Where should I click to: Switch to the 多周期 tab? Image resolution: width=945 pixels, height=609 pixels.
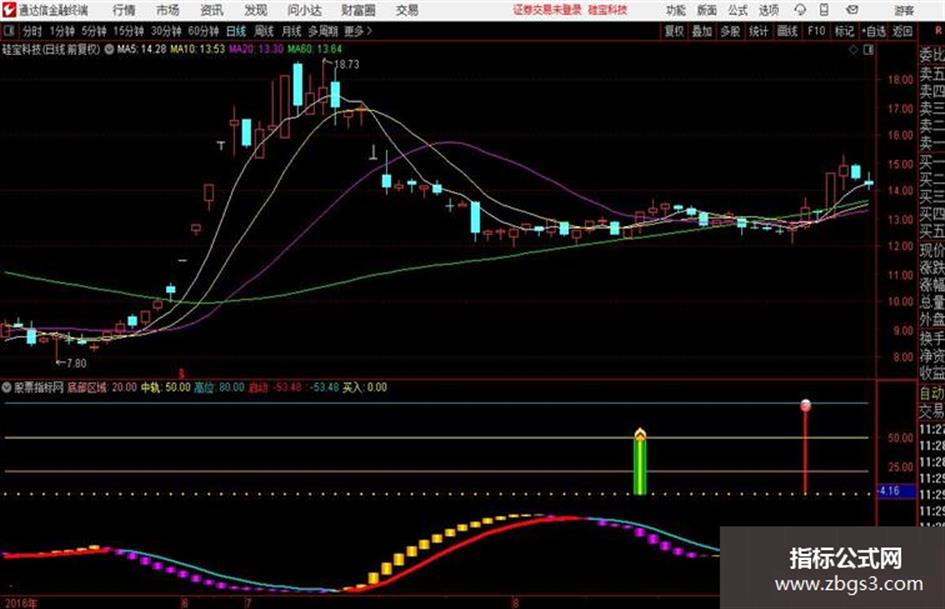click(324, 31)
